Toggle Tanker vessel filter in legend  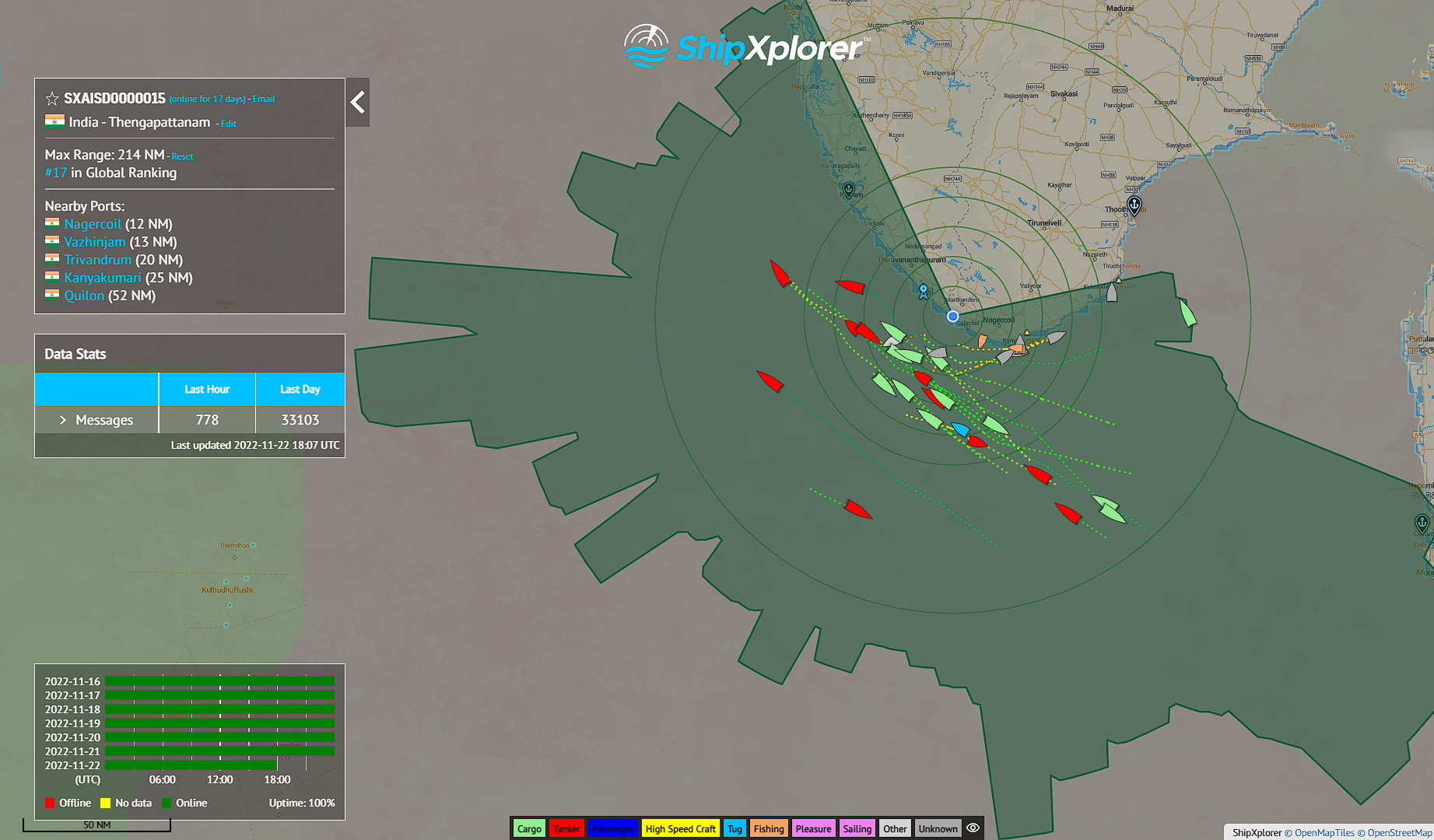(x=566, y=828)
